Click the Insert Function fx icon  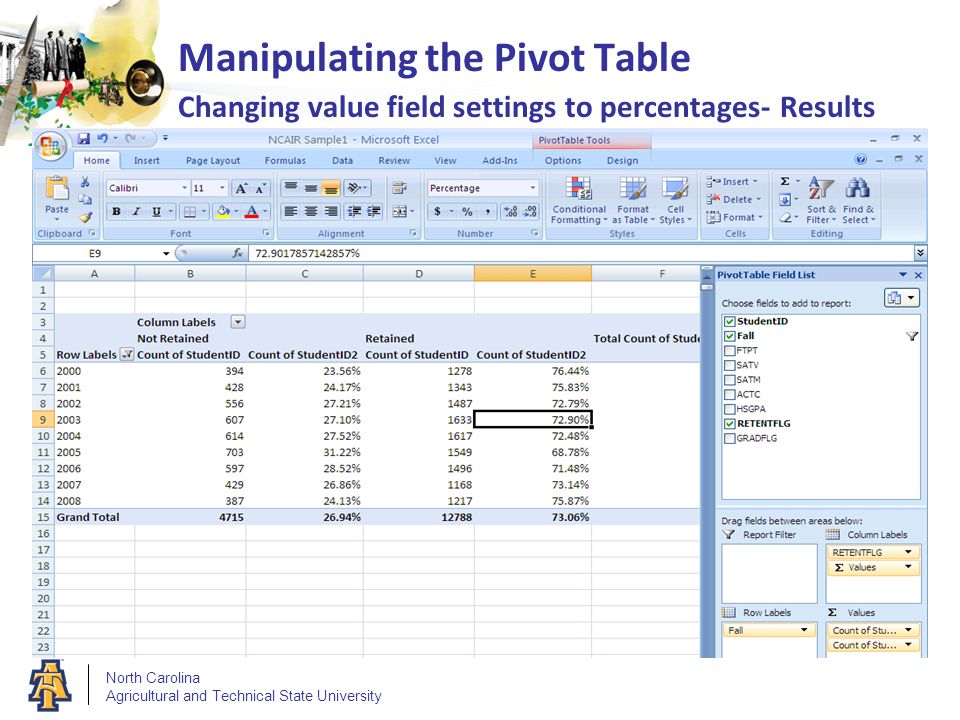pyautogui.click(x=238, y=253)
